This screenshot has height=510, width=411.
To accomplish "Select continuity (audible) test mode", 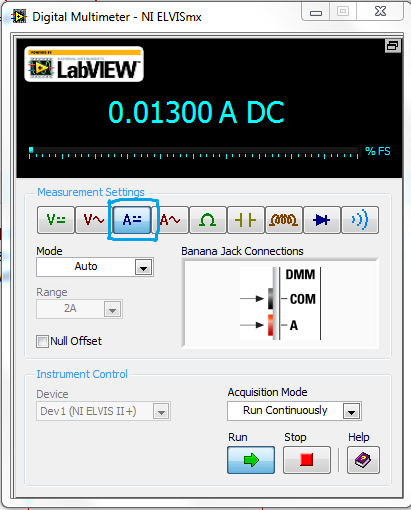I will [x=360, y=220].
